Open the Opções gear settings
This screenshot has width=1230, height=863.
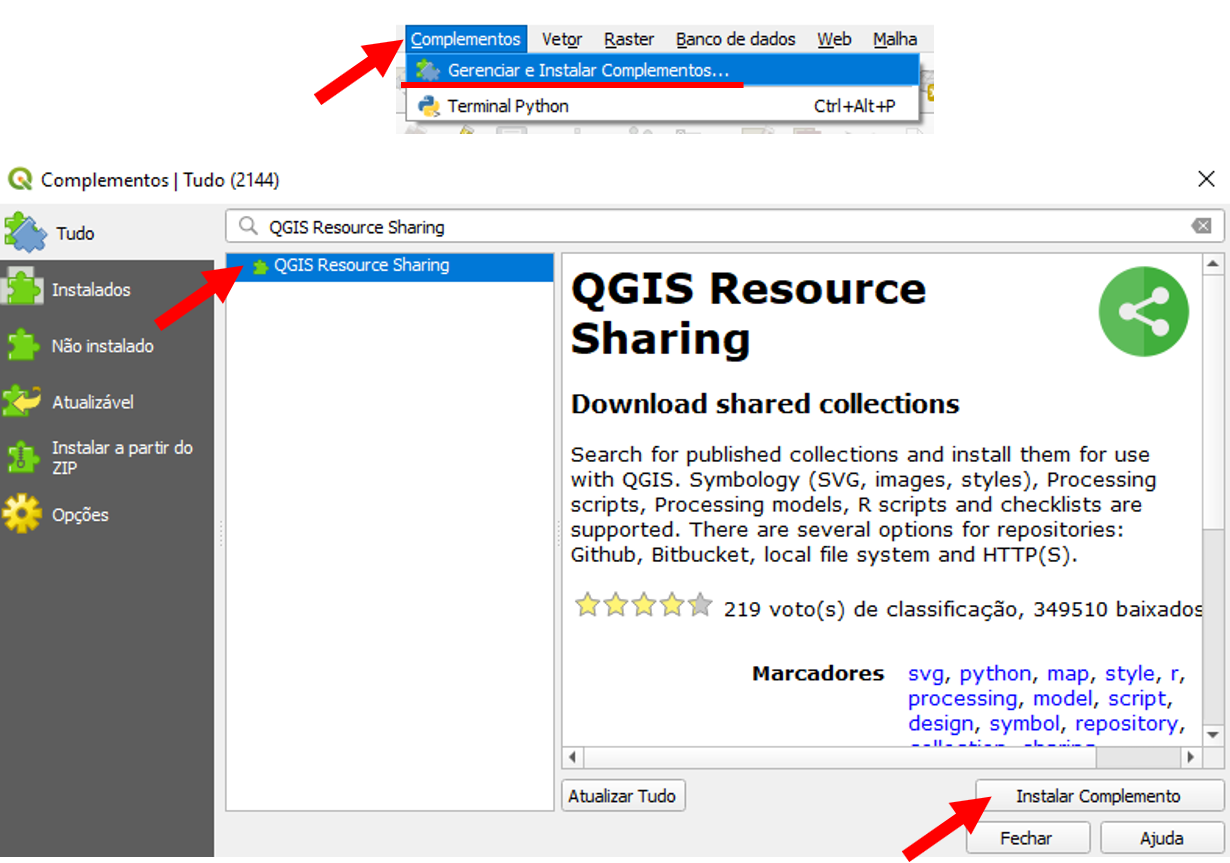23,514
